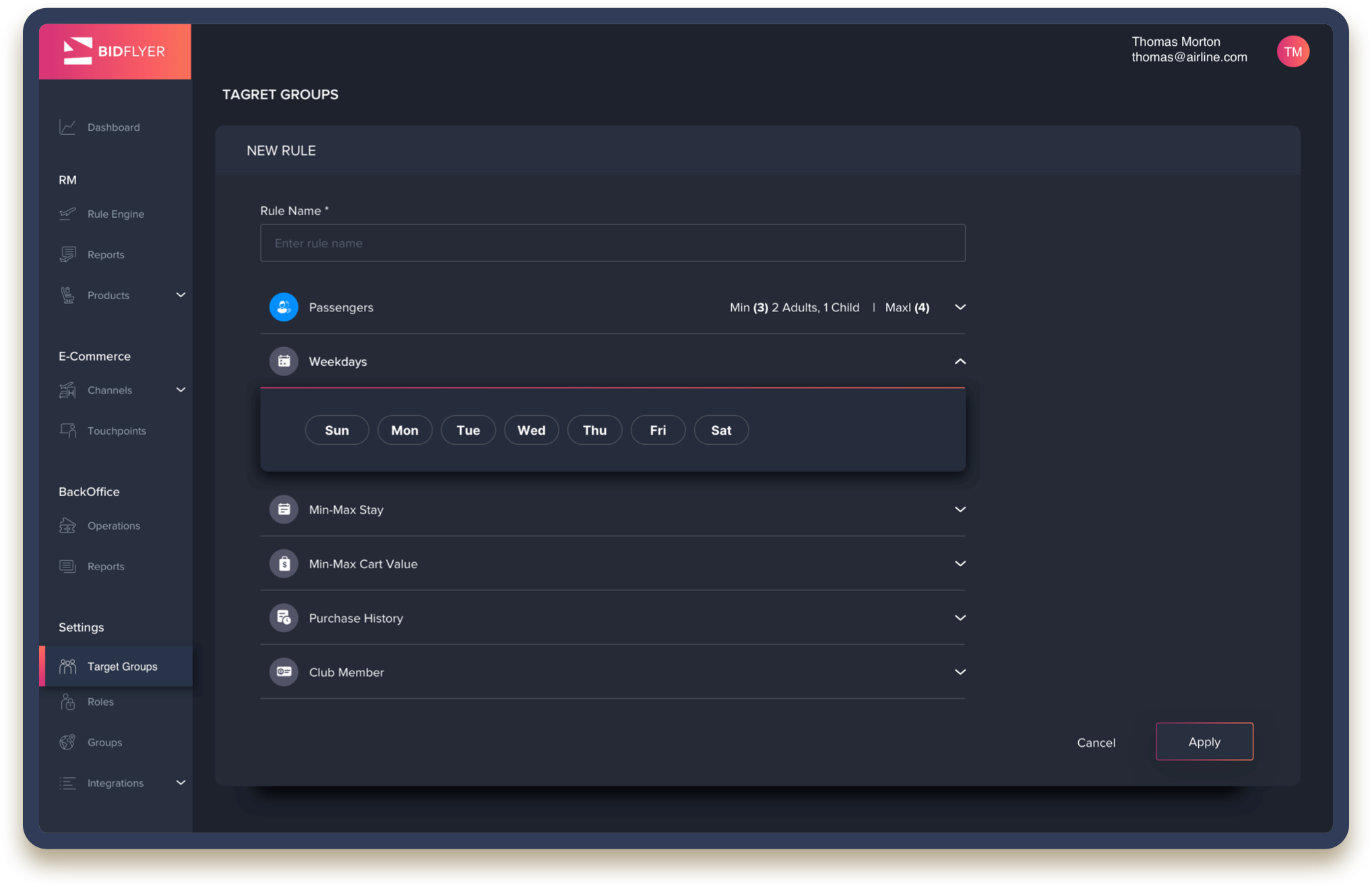Collapse the Weekdays section chevron

click(x=960, y=362)
